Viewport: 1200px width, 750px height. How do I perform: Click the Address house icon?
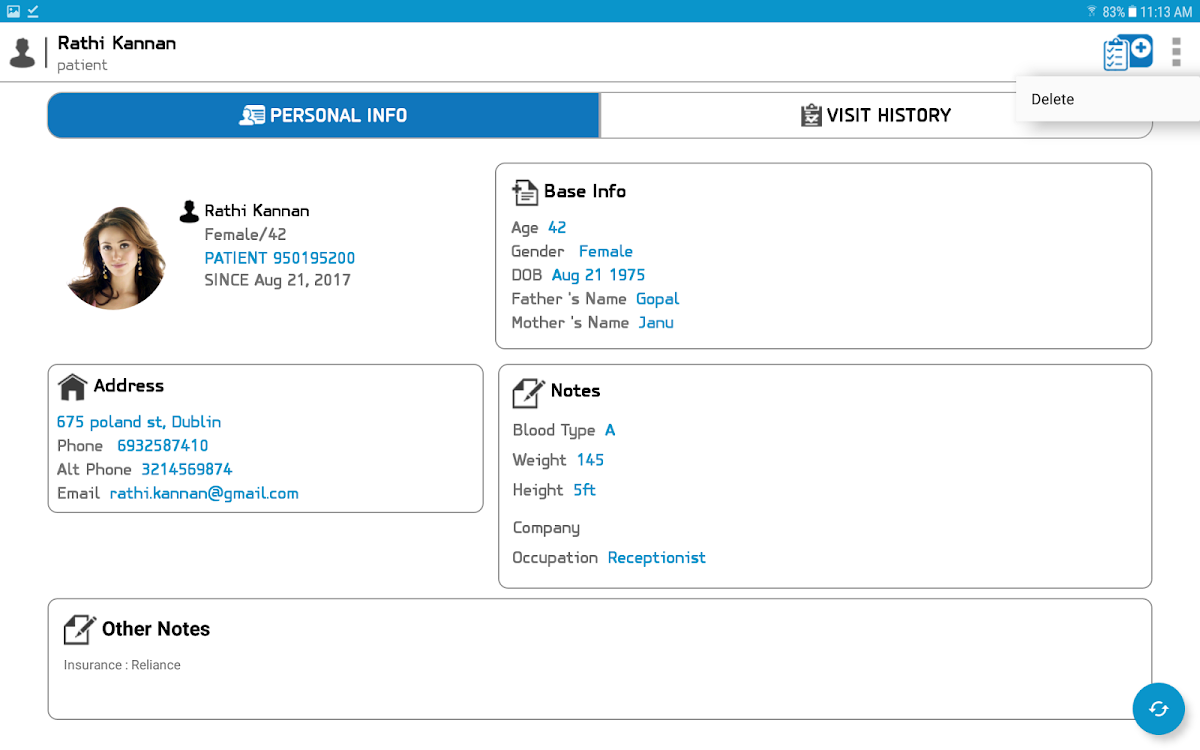point(72,387)
